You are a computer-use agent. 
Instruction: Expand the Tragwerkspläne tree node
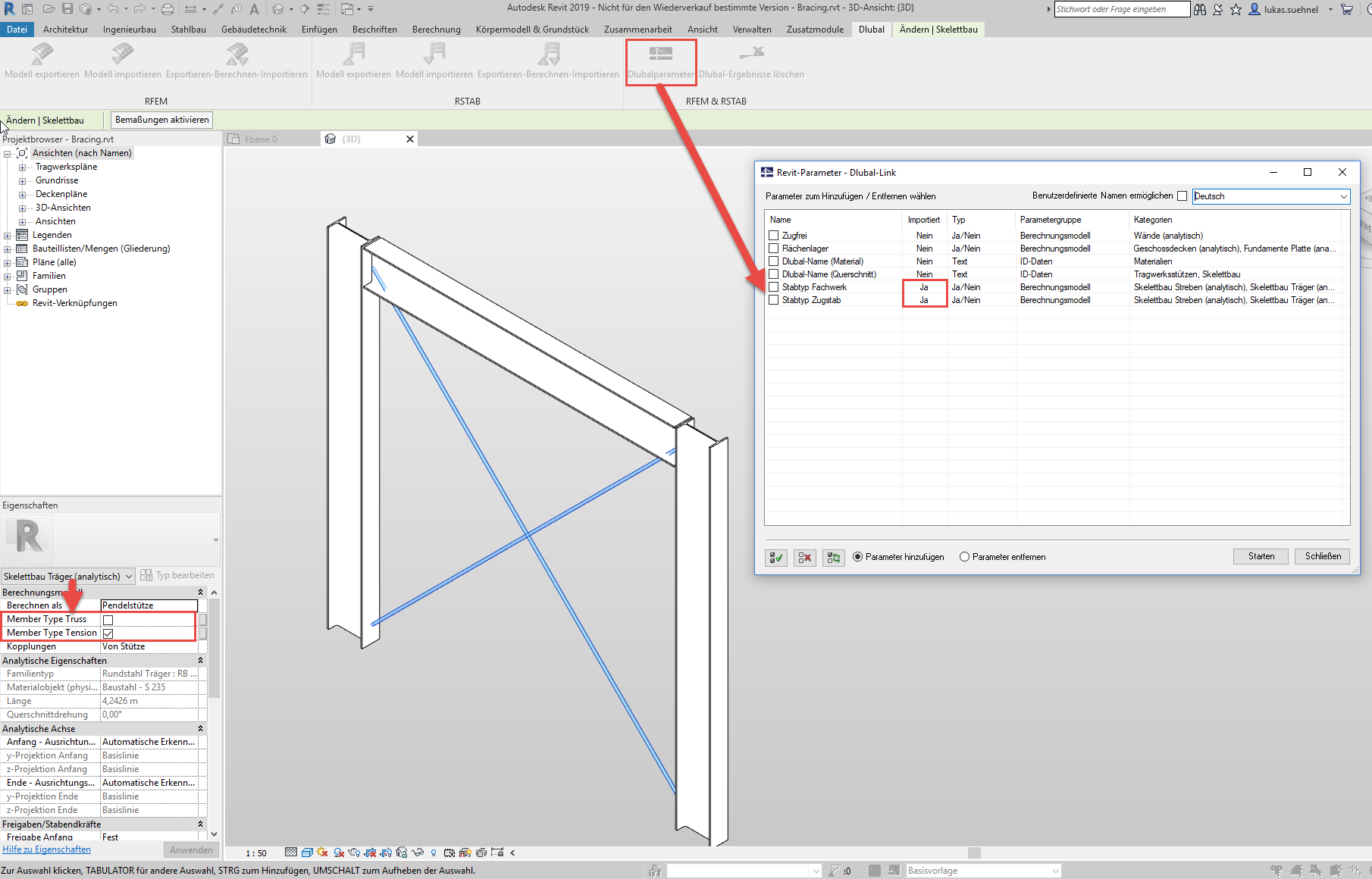point(22,167)
